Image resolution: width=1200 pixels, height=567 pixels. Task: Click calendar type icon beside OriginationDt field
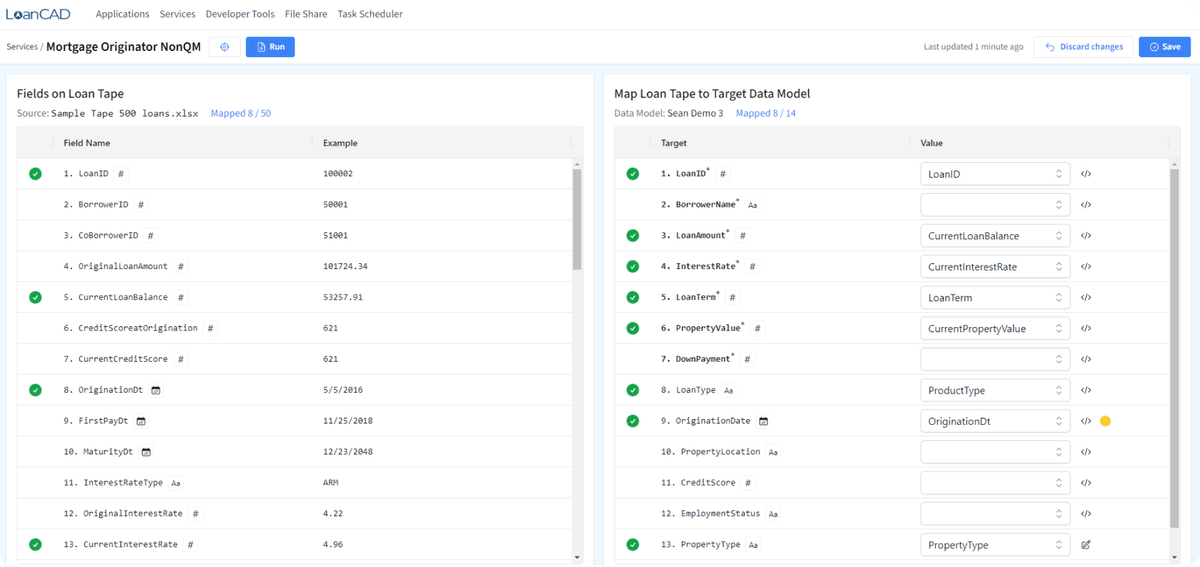[155, 390]
